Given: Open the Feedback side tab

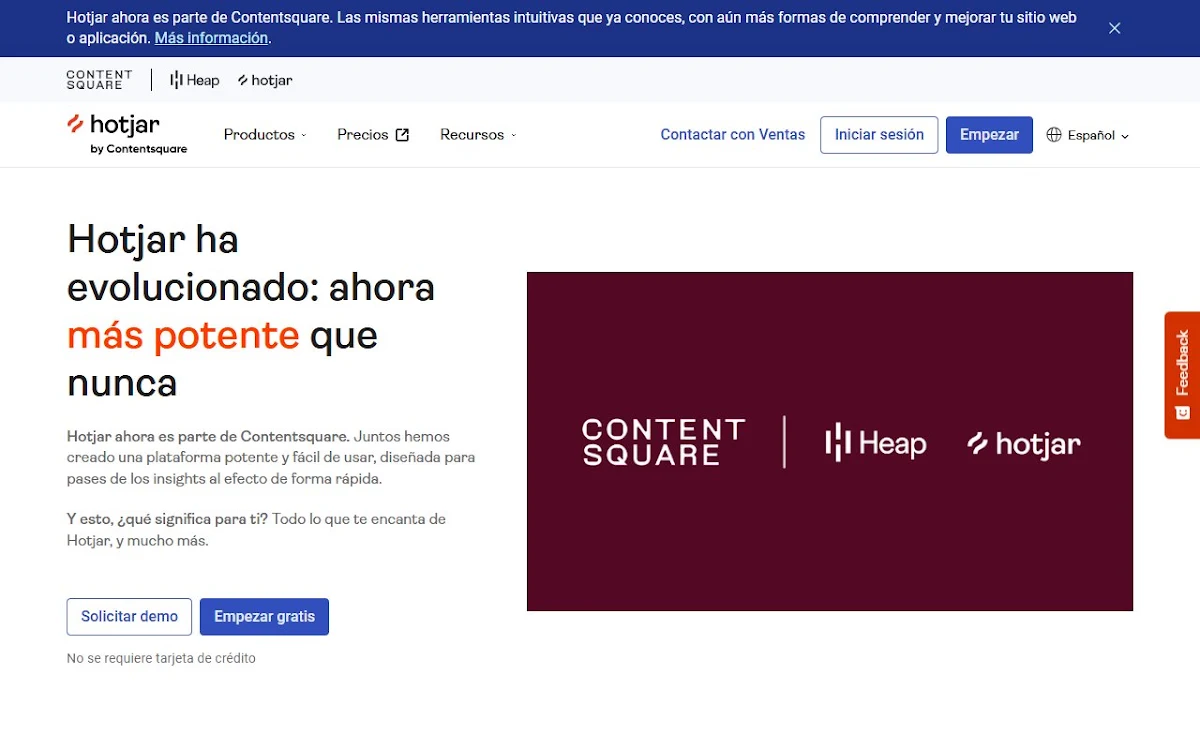Looking at the screenshot, I should tap(1182, 375).
